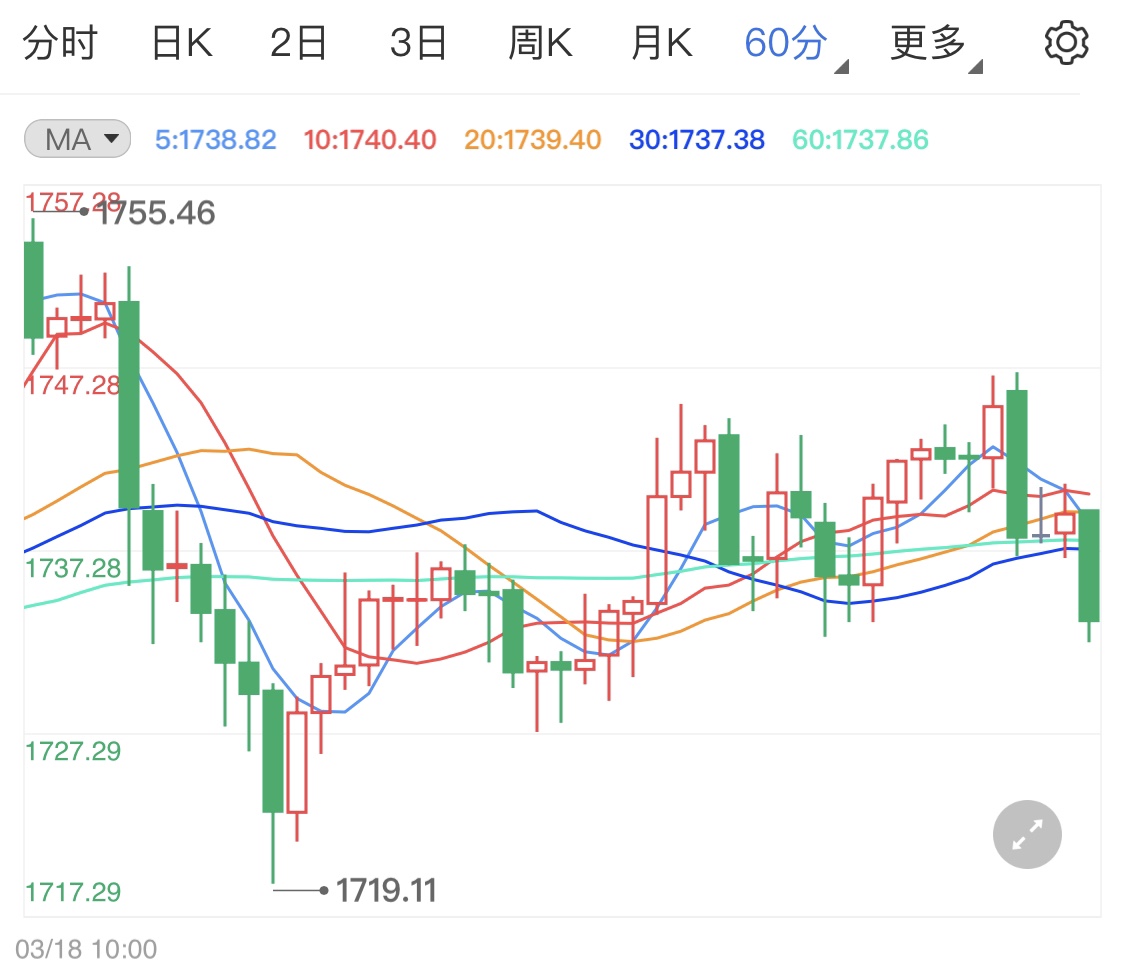
Task: Click the 1737.28 axis label
Action: point(72,569)
